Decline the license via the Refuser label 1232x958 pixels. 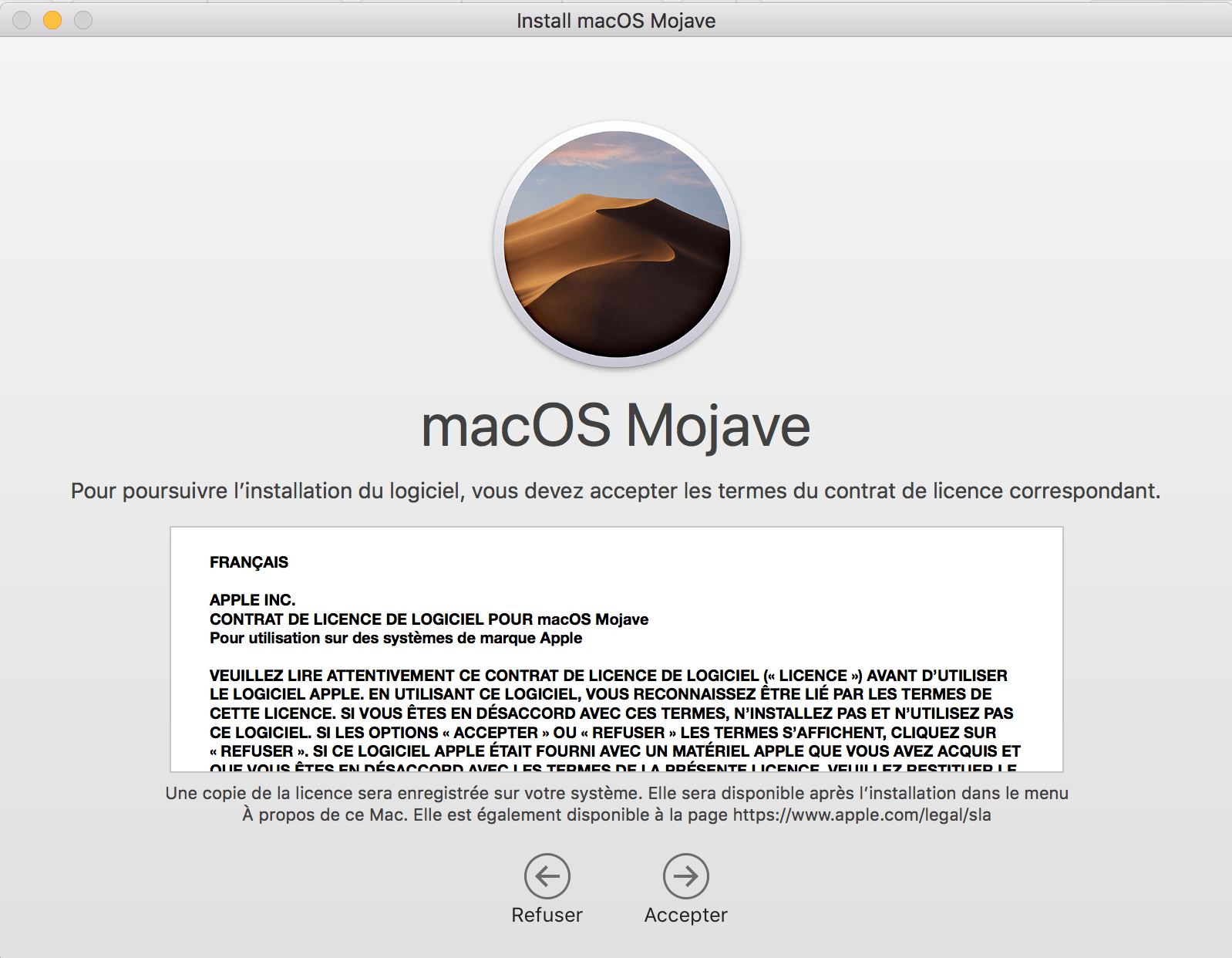point(547,915)
